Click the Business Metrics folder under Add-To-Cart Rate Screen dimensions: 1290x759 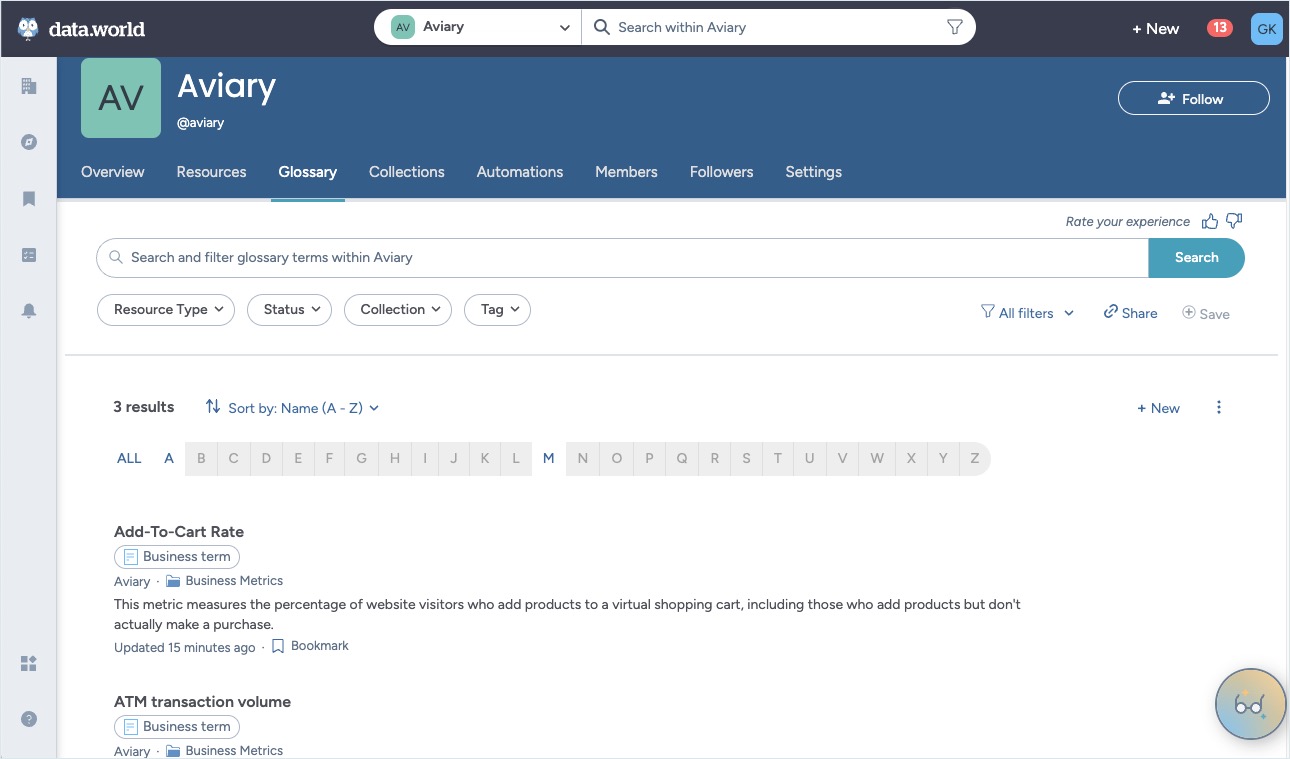[x=225, y=581]
